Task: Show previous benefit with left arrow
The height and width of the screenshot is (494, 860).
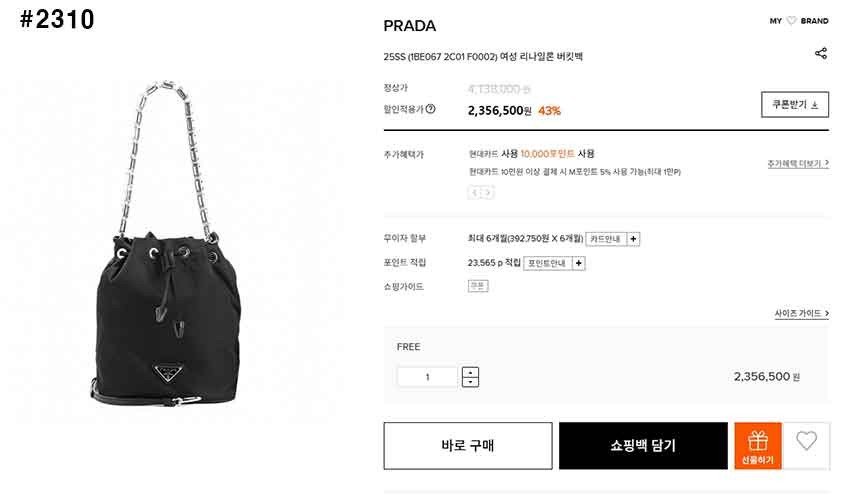Action: pos(475,192)
